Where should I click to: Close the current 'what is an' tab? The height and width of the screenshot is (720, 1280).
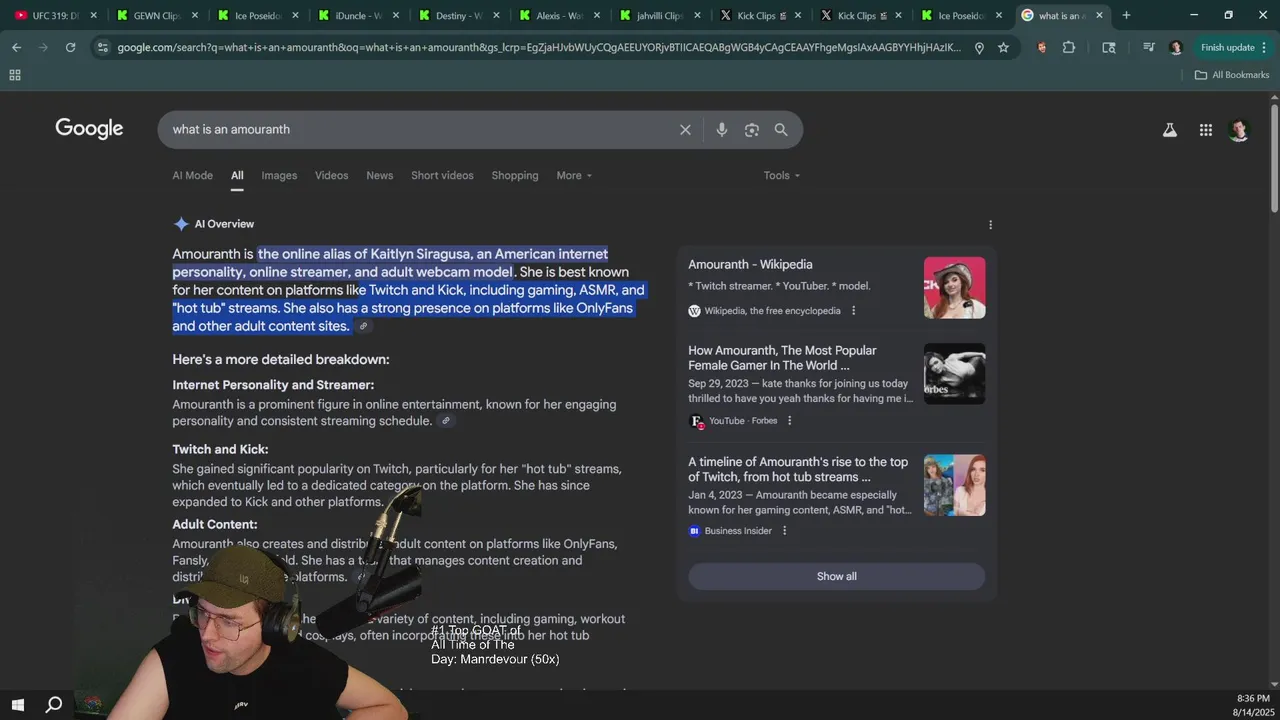coord(1099,16)
